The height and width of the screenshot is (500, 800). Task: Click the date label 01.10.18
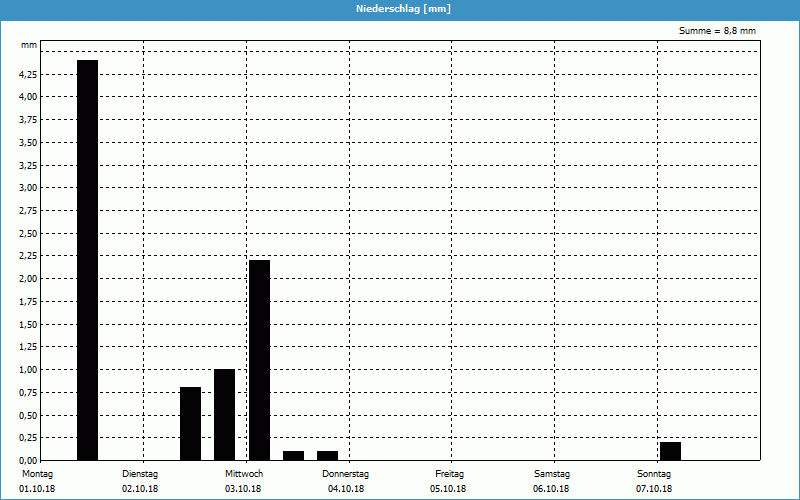pos(36,489)
